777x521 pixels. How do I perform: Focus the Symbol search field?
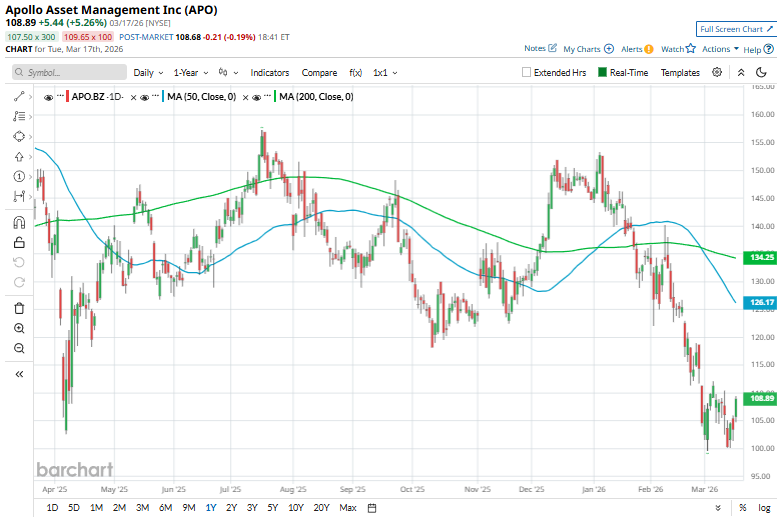69,72
